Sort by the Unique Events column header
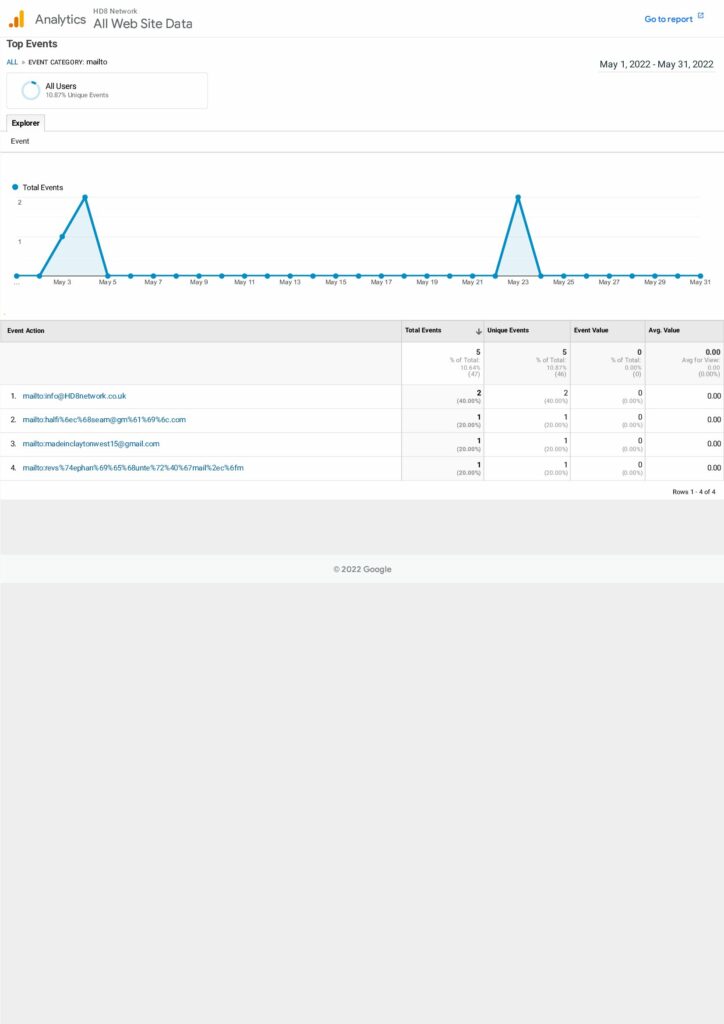 (x=508, y=331)
